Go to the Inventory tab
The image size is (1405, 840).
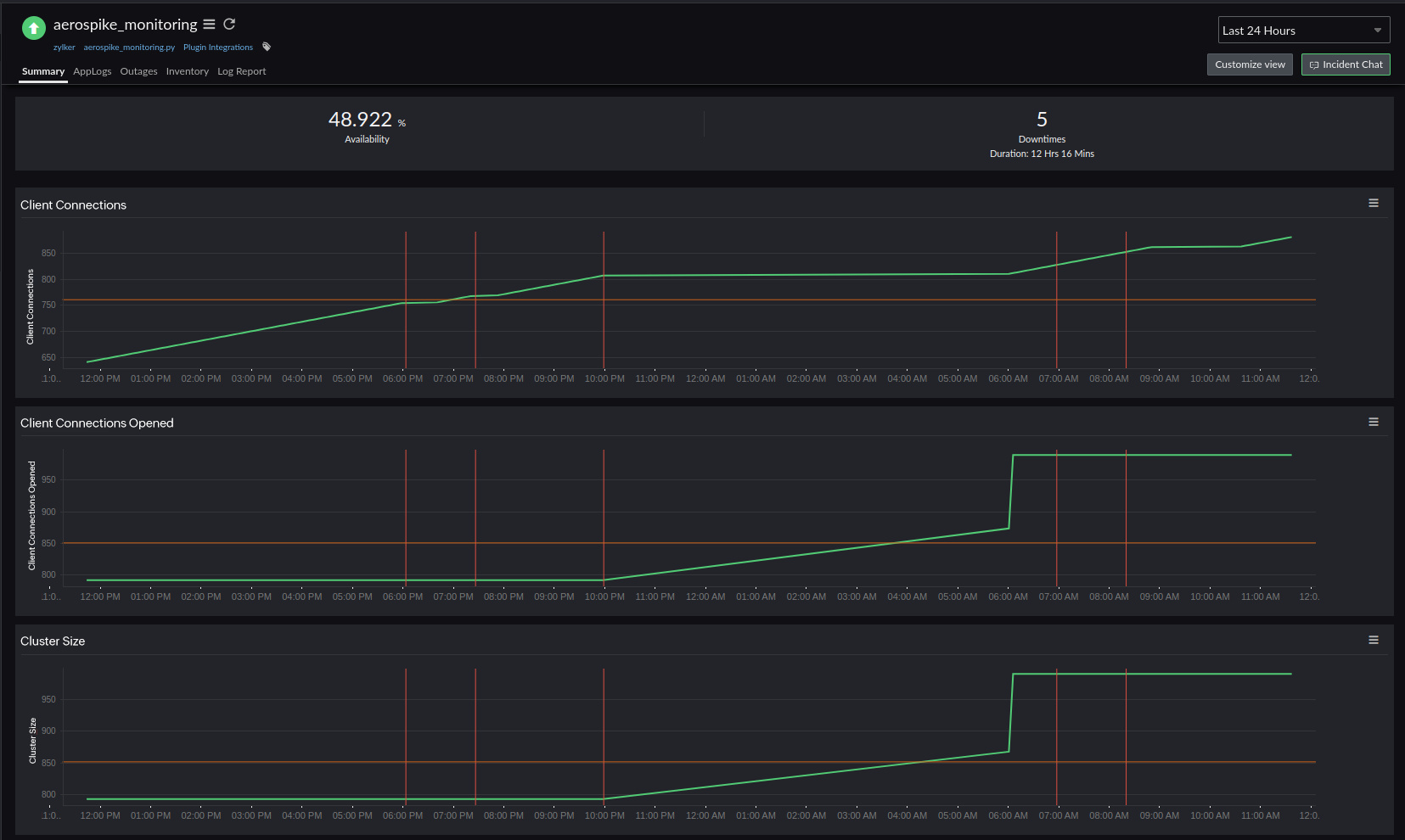click(x=188, y=71)
